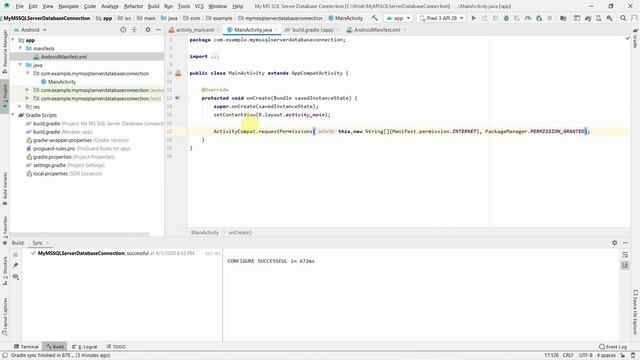Screen dimensions: 640x360
Task: Open the Event Log
Action: (613, 347)
